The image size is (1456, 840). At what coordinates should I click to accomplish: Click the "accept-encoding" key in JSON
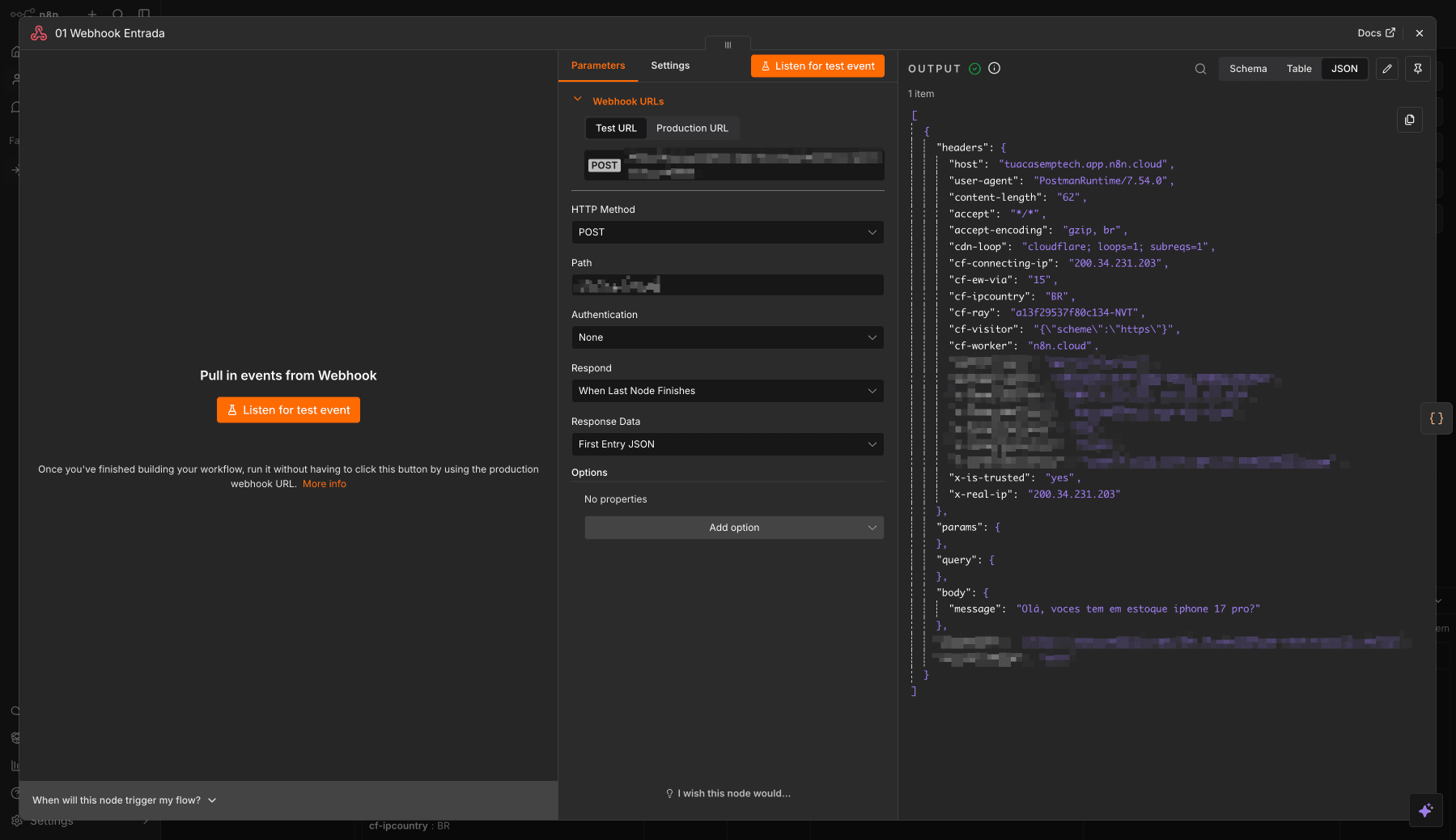click(x=1001, y=230)
